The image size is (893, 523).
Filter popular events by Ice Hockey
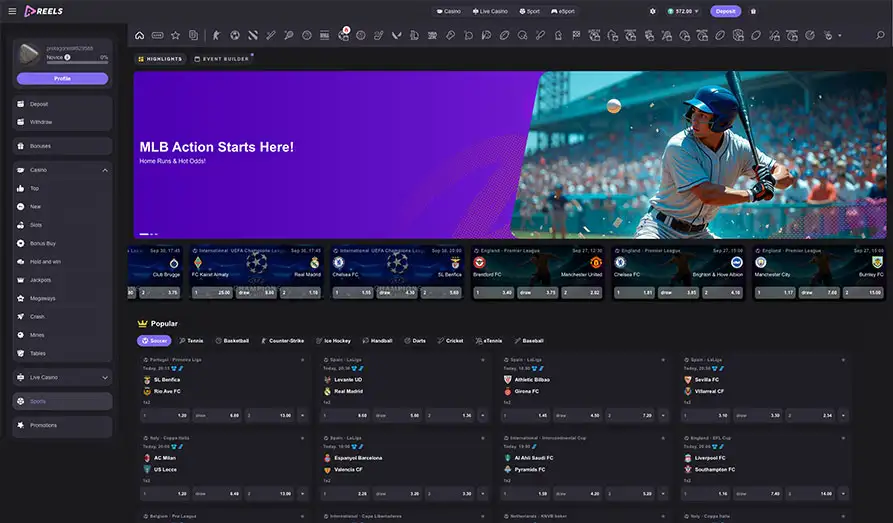[334, 341]
